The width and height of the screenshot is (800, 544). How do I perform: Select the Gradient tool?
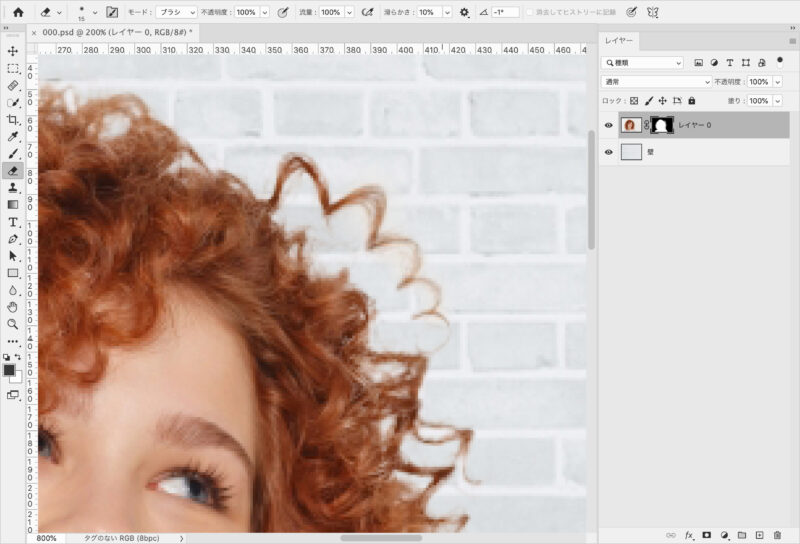13,205
